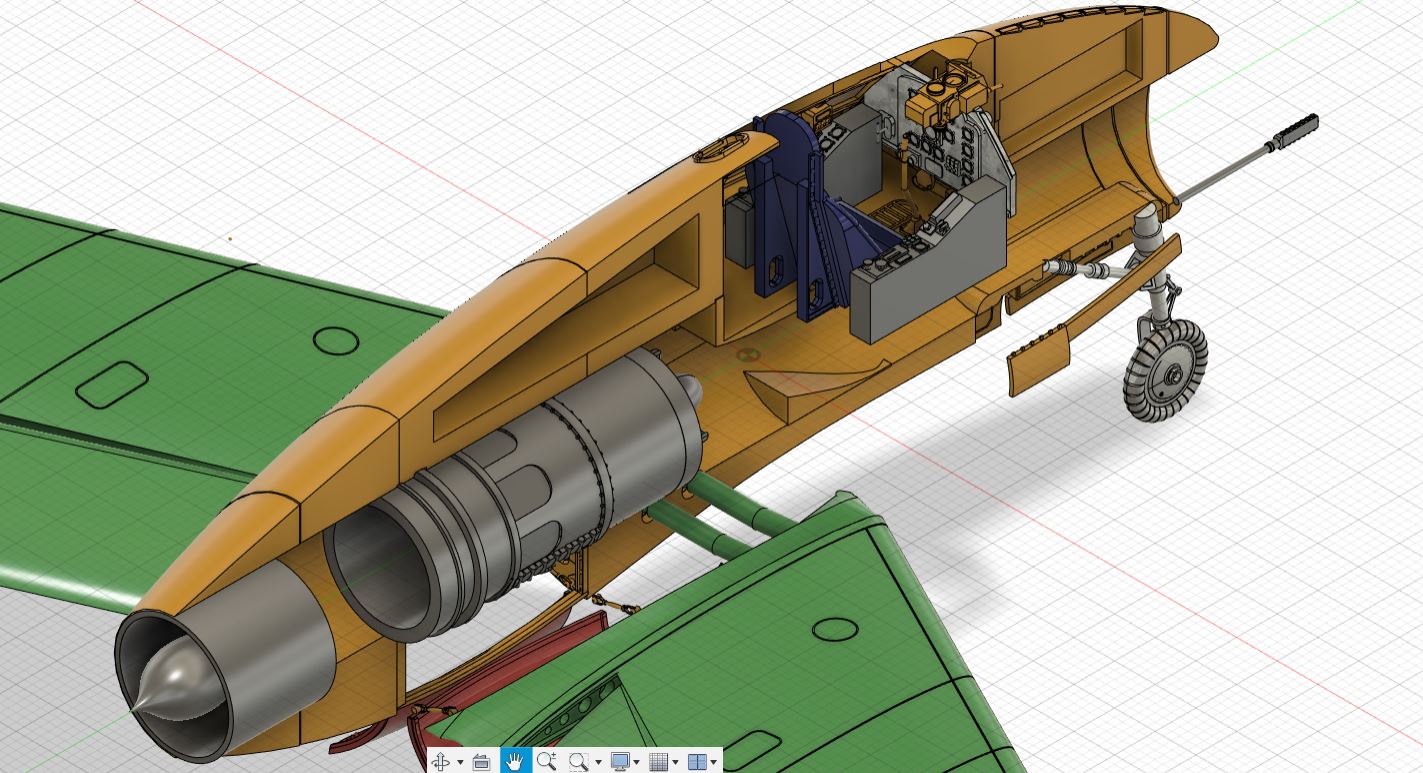
Task: Click the Zoom Window fit icon
Action: point(578,762)
